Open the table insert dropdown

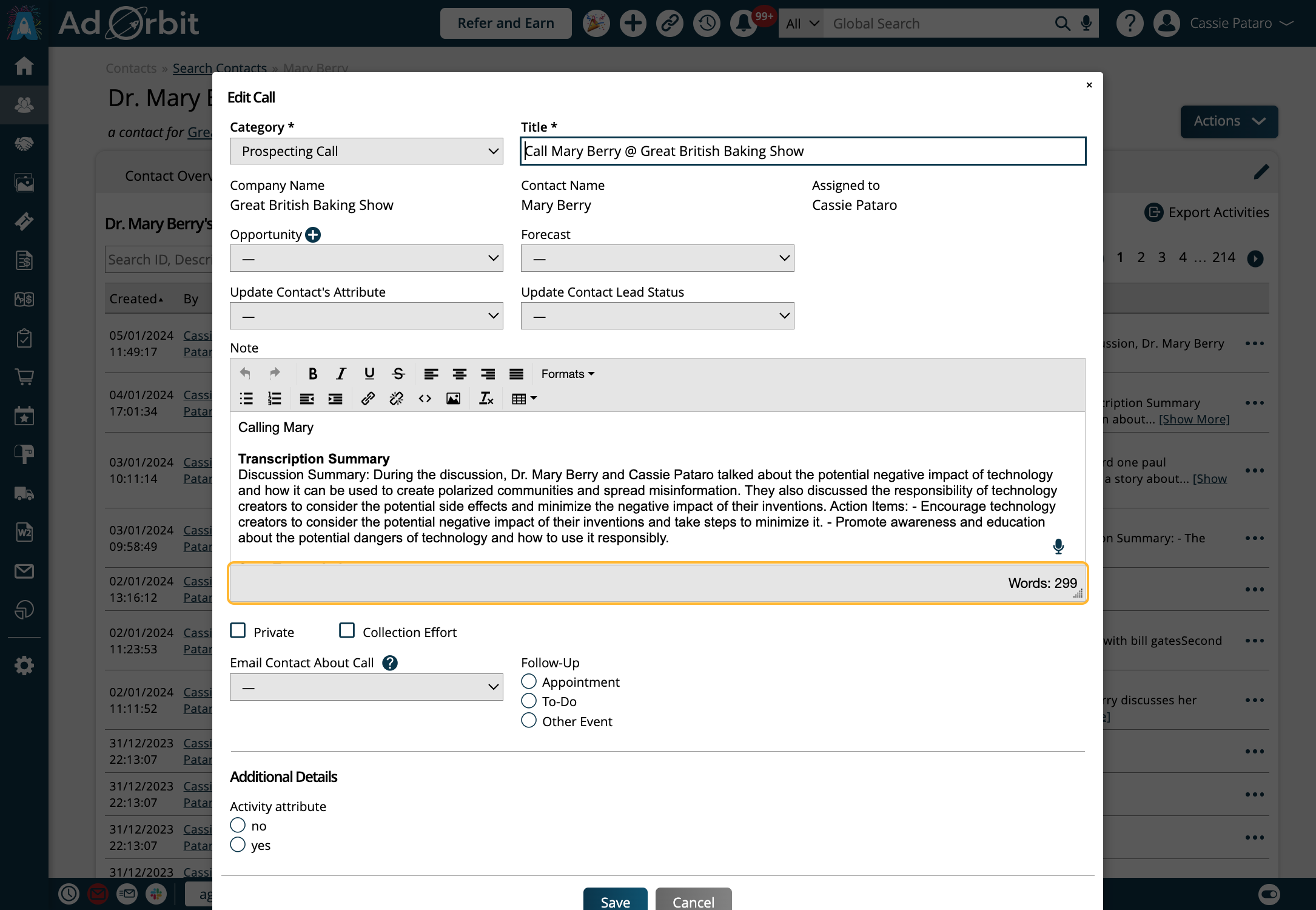point(524,399)
